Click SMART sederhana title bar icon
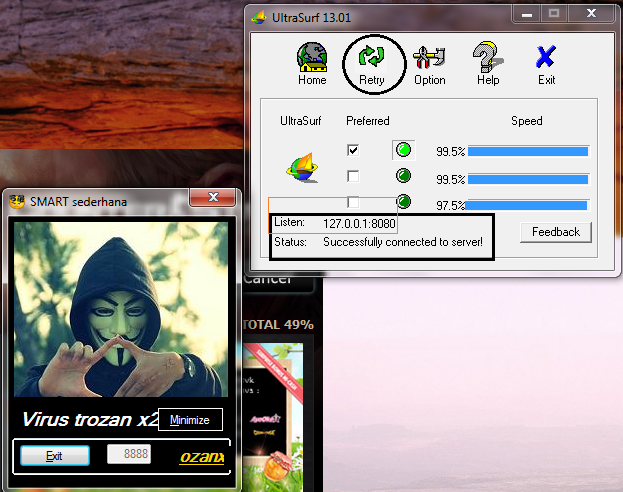The width and height of the screenshot is (623, 492). coord(17,201)
